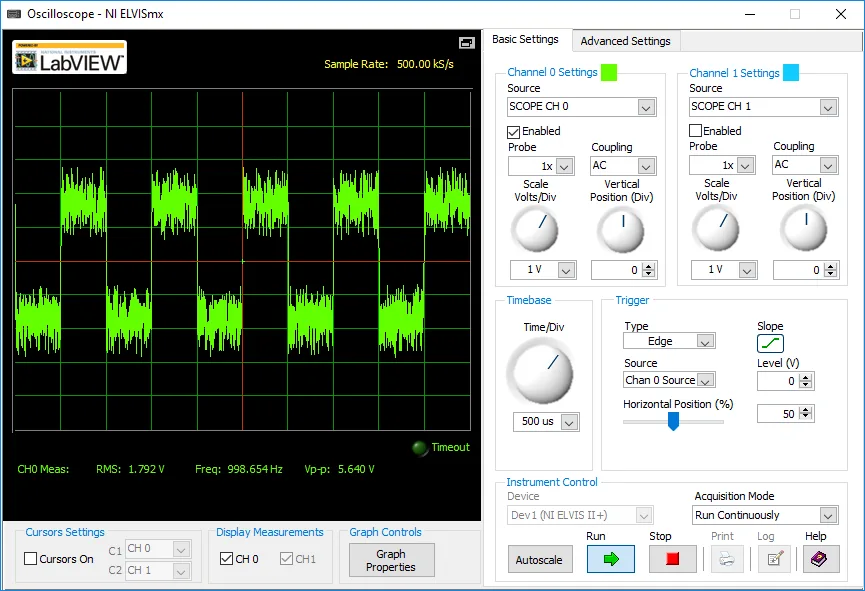Click the Sample Rate 500.00 kS/s readout

pos(389,64)
